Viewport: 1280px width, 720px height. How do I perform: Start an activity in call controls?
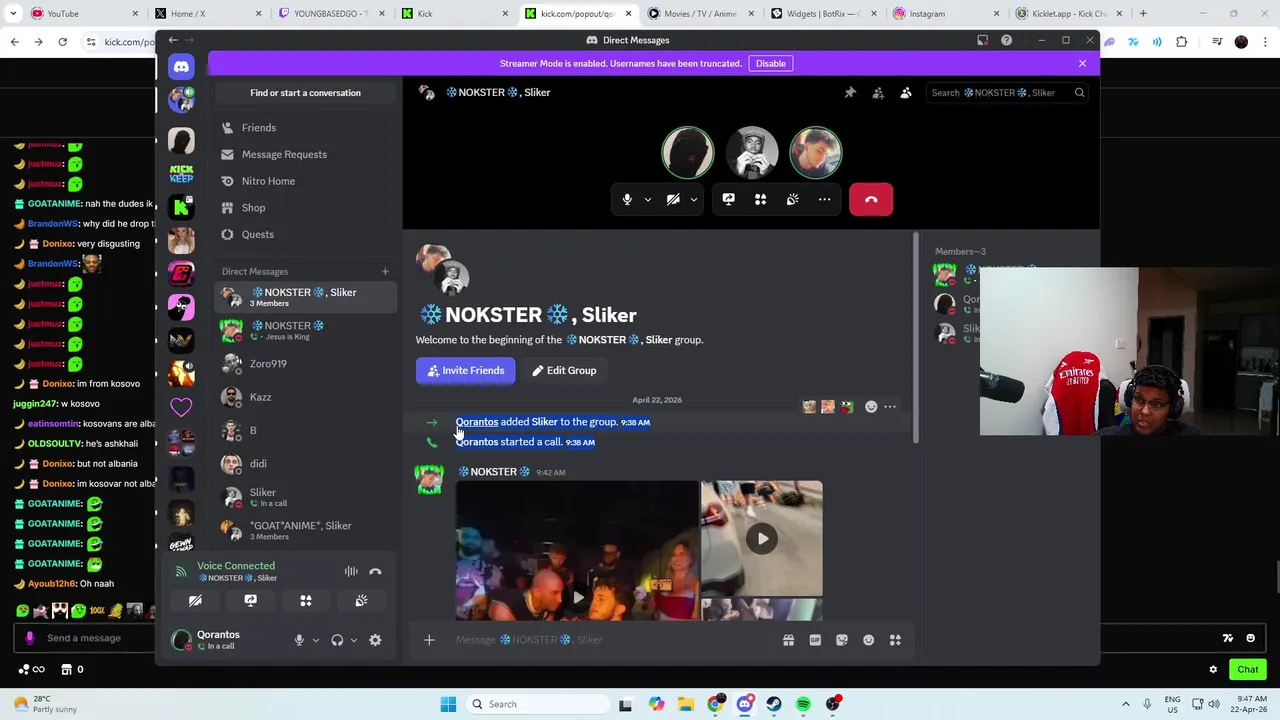760,200
